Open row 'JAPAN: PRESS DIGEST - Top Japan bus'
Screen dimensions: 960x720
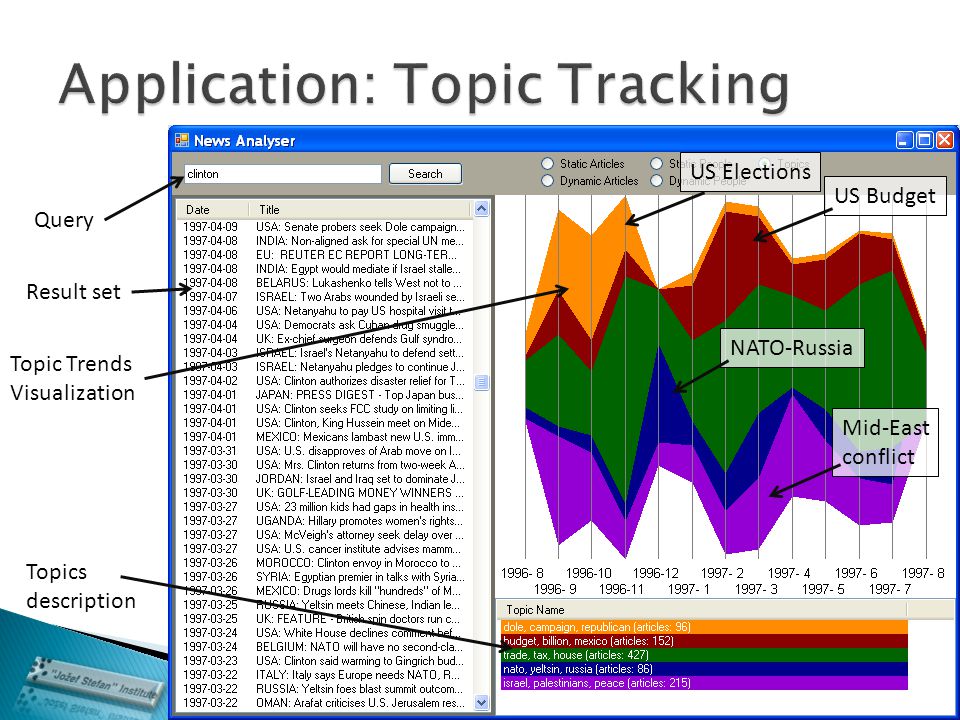coord(324,395)
